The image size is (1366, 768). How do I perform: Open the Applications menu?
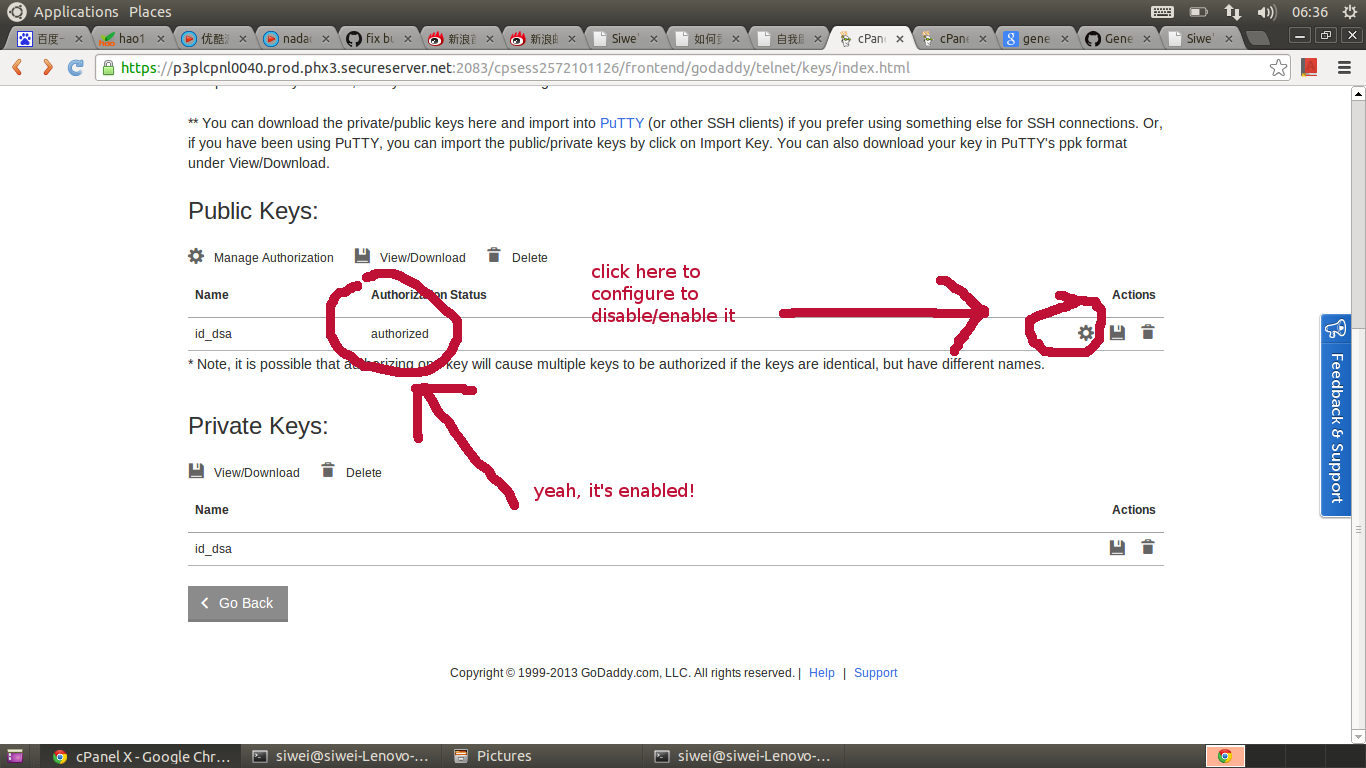click(x=74, y=11)
